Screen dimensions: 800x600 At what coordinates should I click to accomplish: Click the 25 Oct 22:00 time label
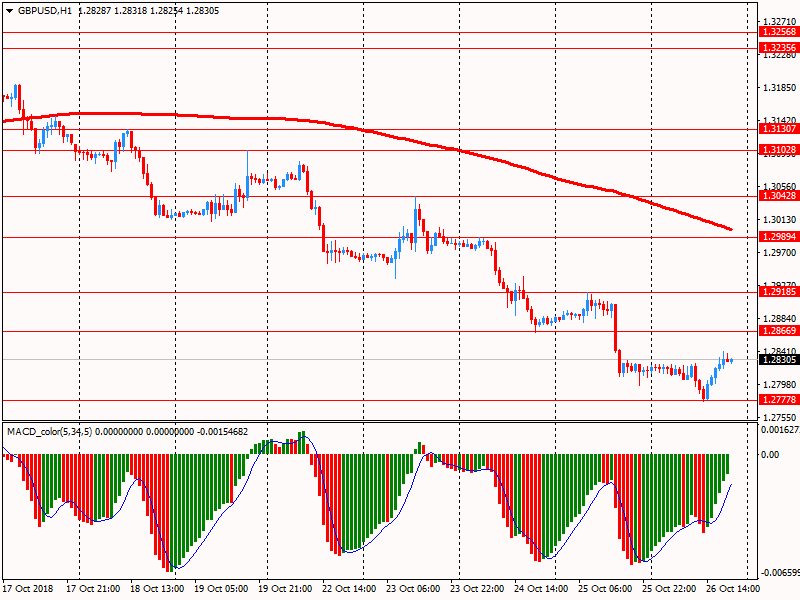tap(669, 588)
